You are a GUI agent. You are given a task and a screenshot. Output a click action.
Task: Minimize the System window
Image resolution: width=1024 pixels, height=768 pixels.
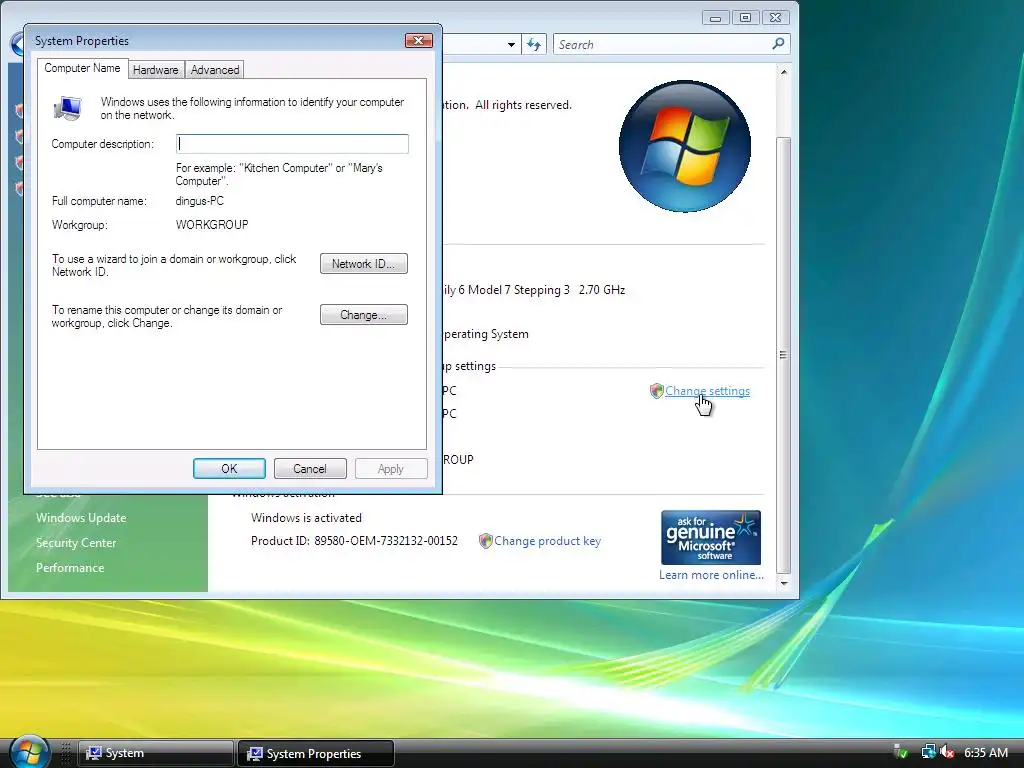click(x=715, y=18)
